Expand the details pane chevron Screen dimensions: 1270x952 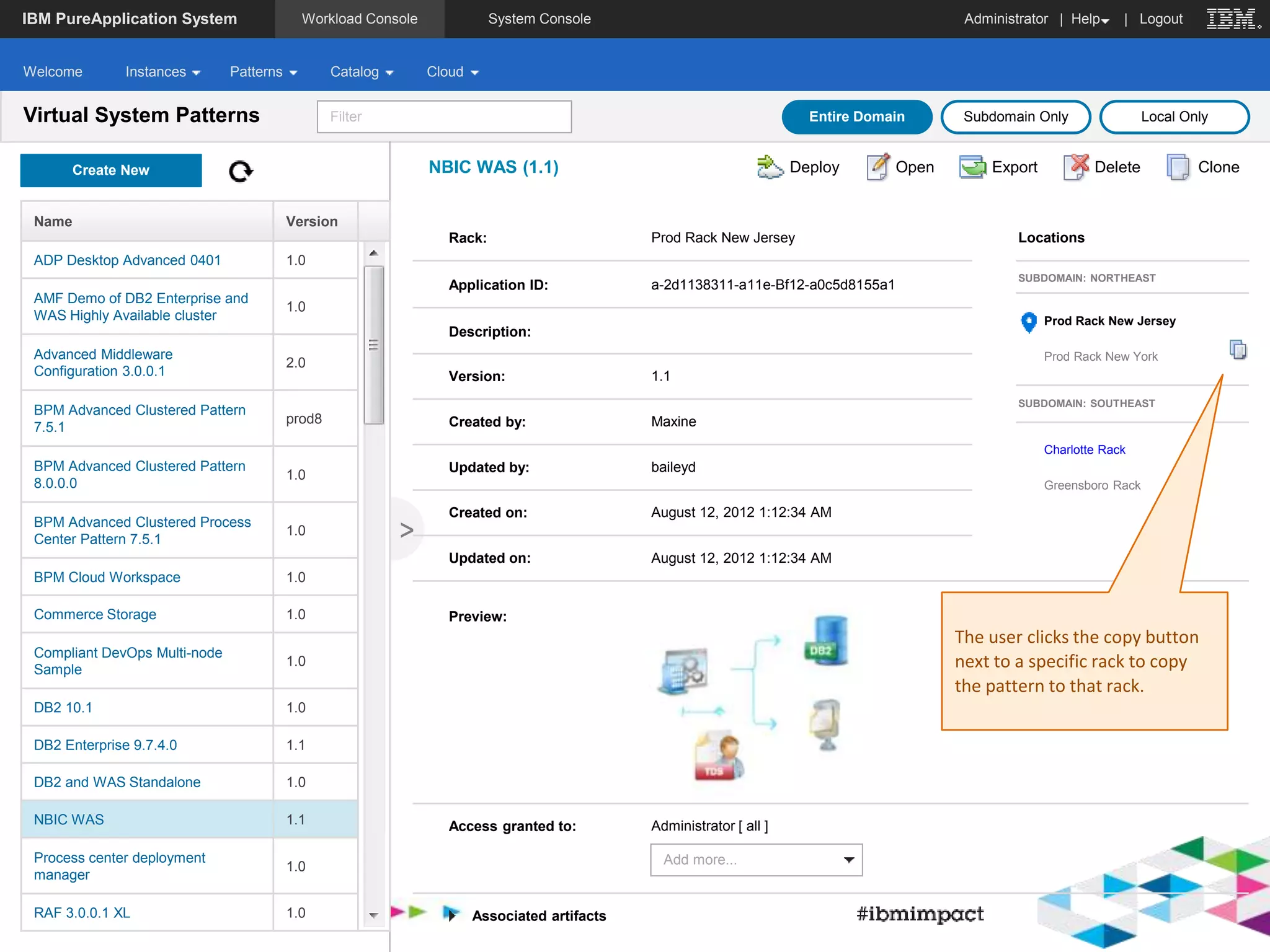pos(407,530)
